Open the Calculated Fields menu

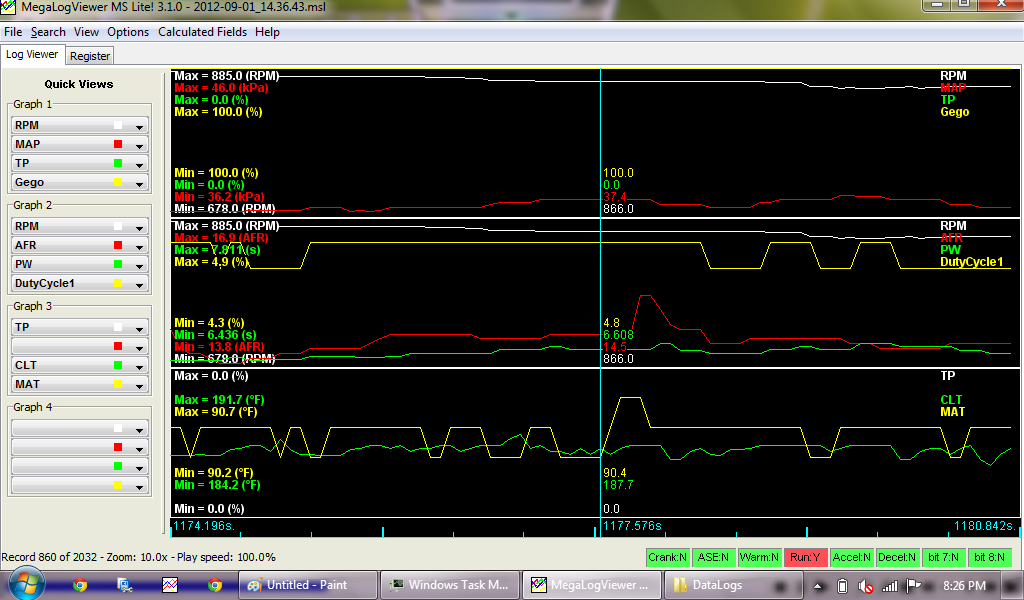click(x=203, y=32)
